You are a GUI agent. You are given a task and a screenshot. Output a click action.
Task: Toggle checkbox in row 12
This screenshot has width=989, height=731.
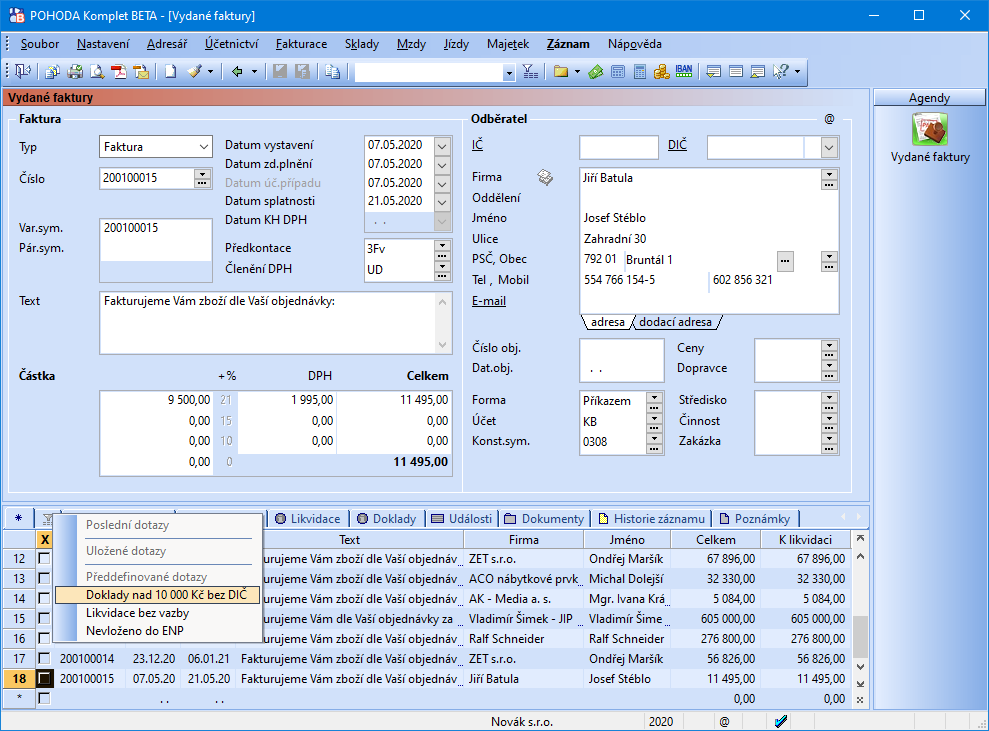[44, 558]
